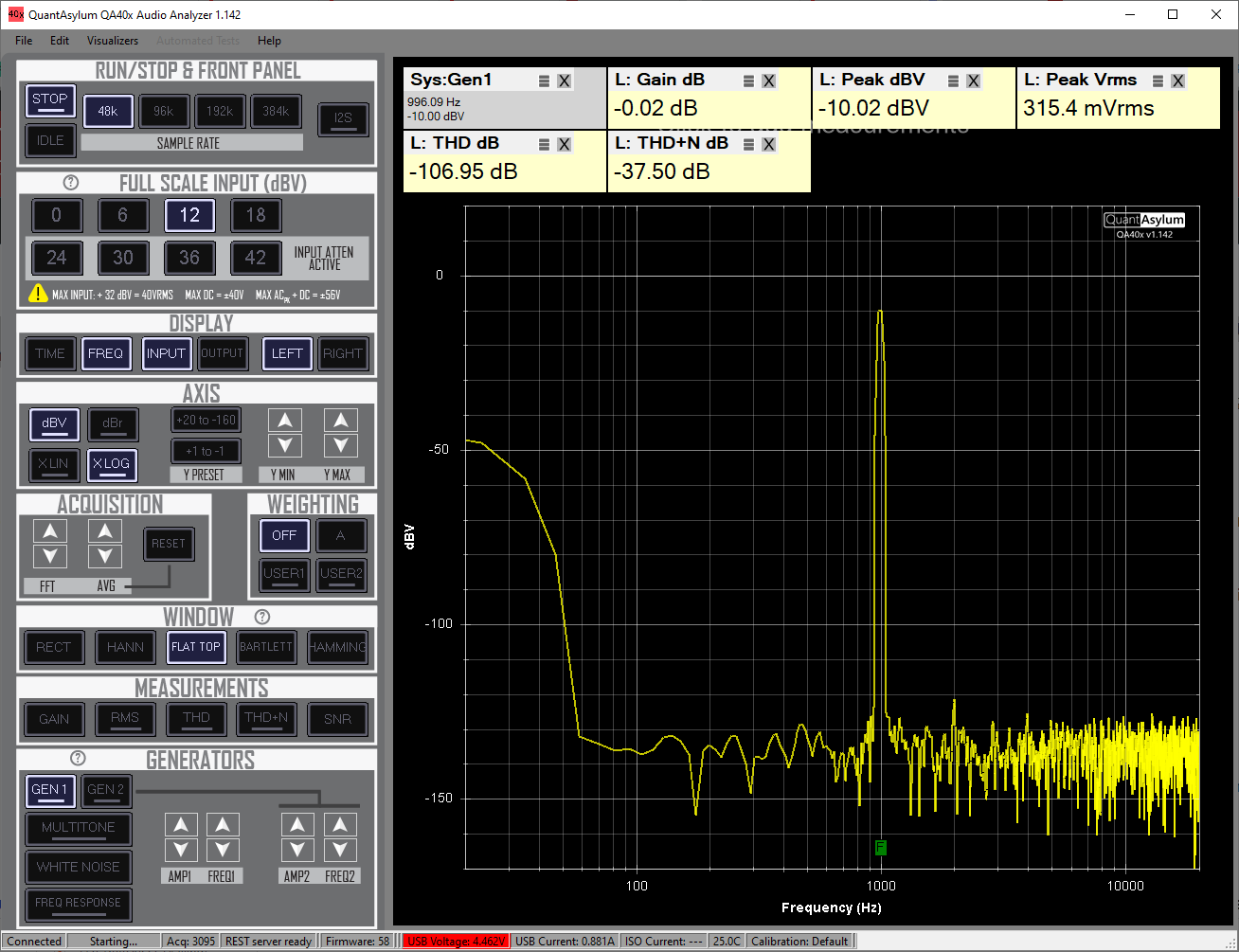The height and width of the screenshot is (952, 1239).
Task: Enable GEN 2 generator
Action: [106, 790]
